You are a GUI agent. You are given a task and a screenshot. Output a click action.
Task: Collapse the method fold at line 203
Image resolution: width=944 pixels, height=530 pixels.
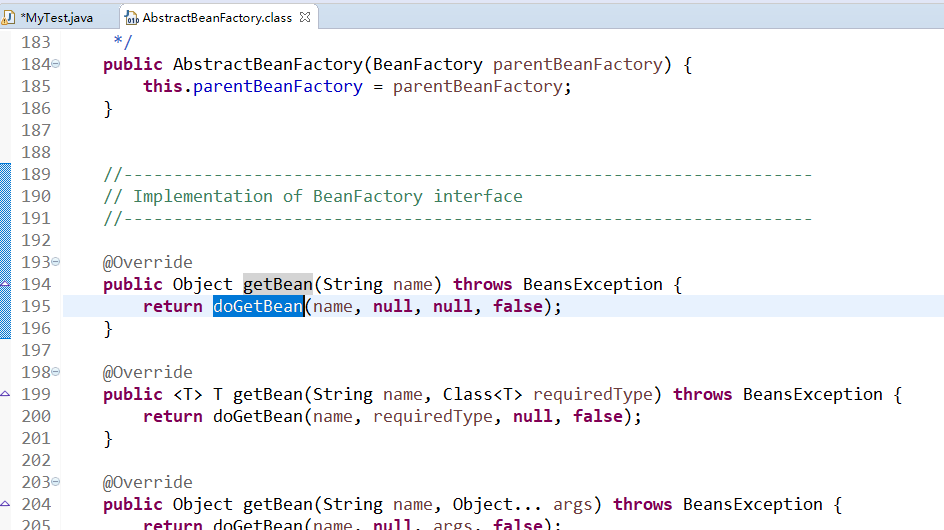tap(55, 481)
